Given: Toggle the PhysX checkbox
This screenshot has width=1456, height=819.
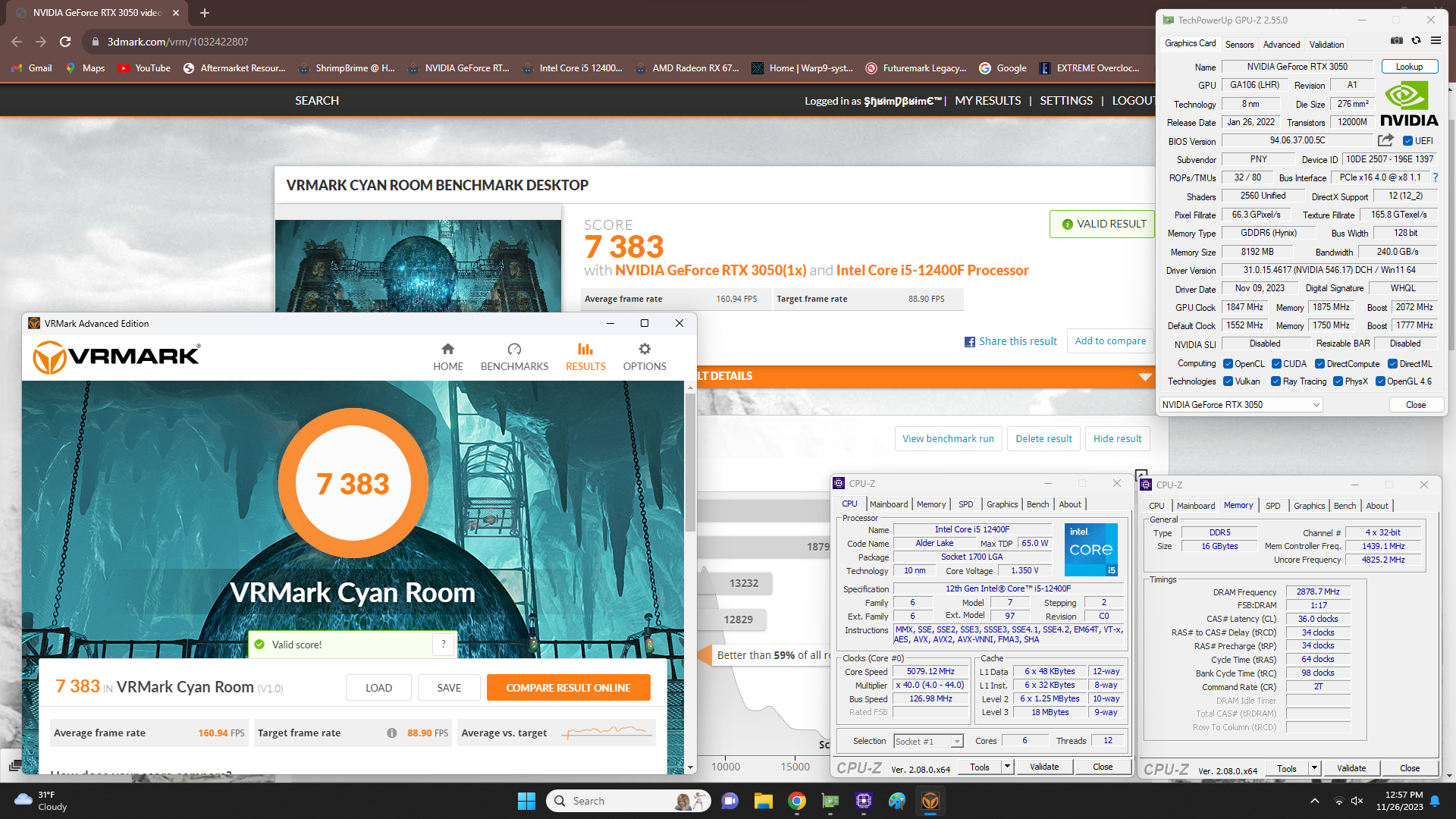Looking at the screenshot, I should click(x=1338, y=381).
